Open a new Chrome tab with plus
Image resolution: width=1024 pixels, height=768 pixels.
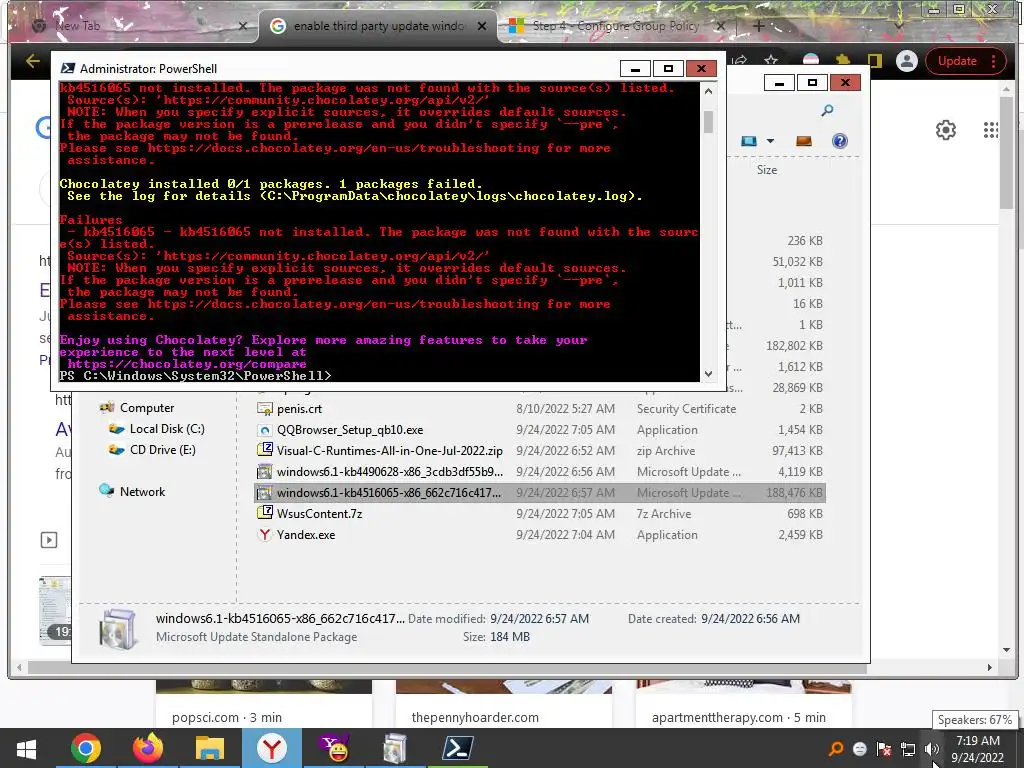tap(758, 26)
